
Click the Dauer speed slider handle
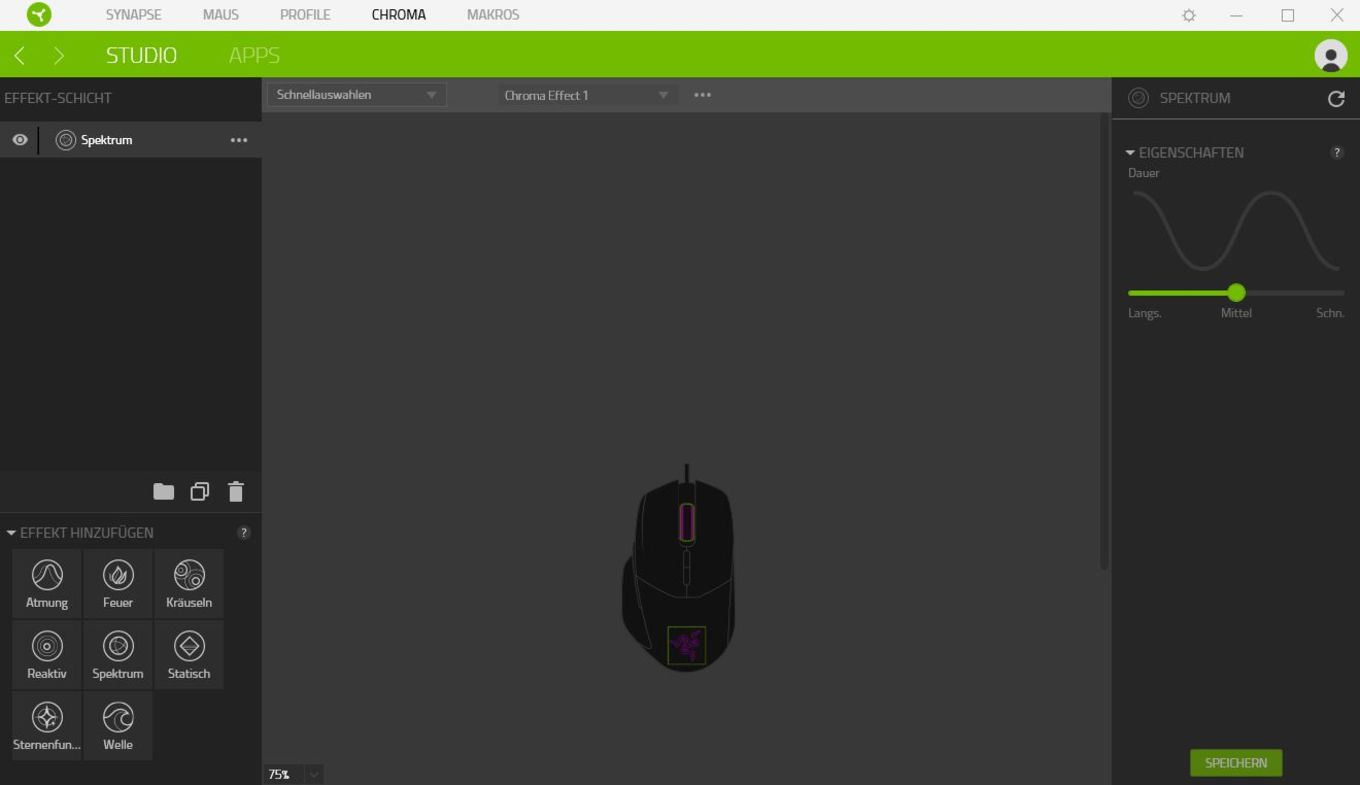1236,293
